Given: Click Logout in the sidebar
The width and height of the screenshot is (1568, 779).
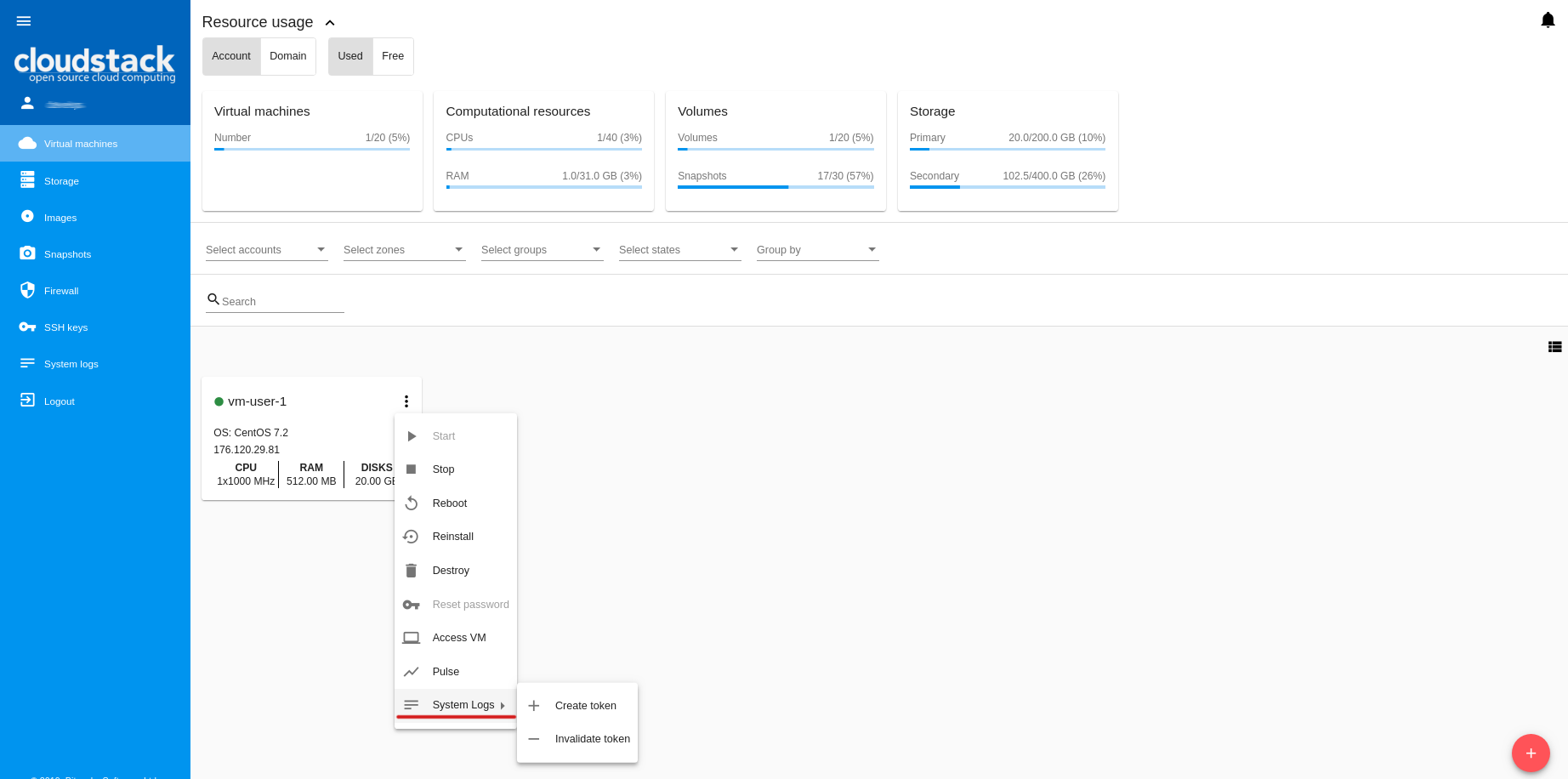Looking at the screenshot, I should click(x=95, y=401).
